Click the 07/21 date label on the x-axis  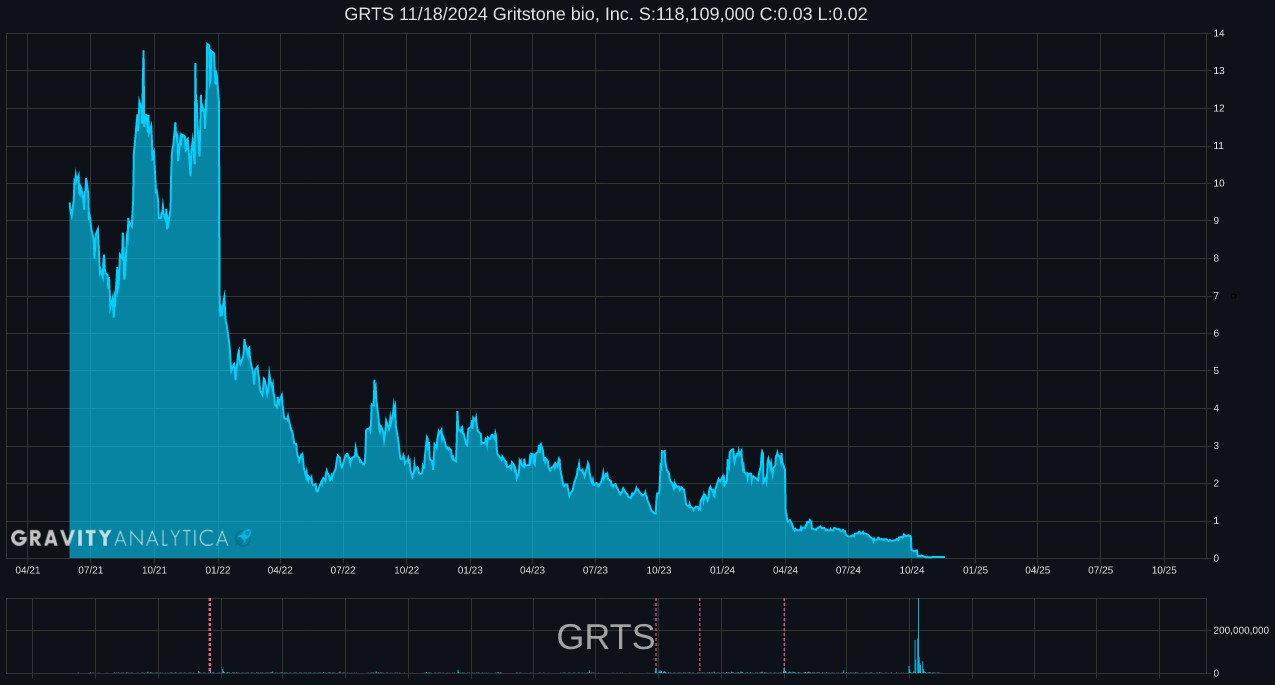91,570
